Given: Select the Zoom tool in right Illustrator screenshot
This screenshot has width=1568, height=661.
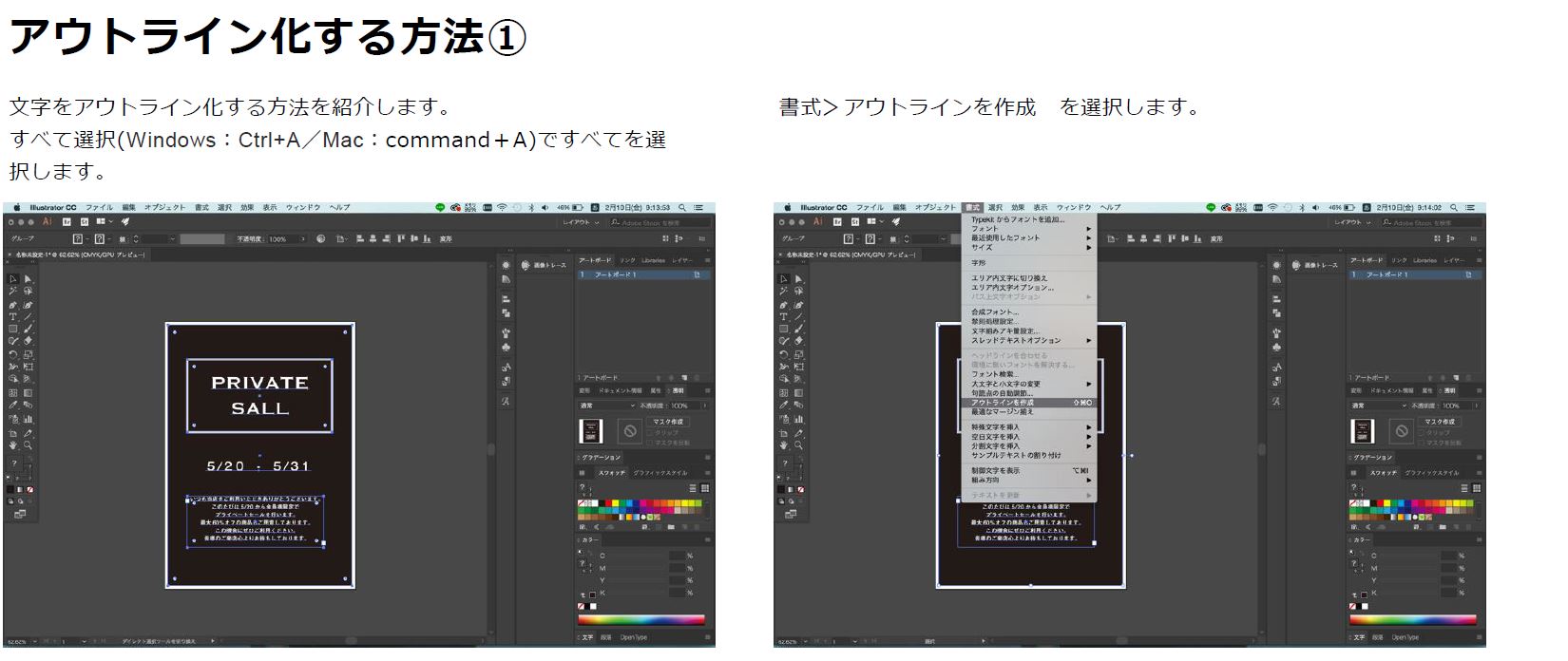Looking at the screenshot, I should pos(798,444).
